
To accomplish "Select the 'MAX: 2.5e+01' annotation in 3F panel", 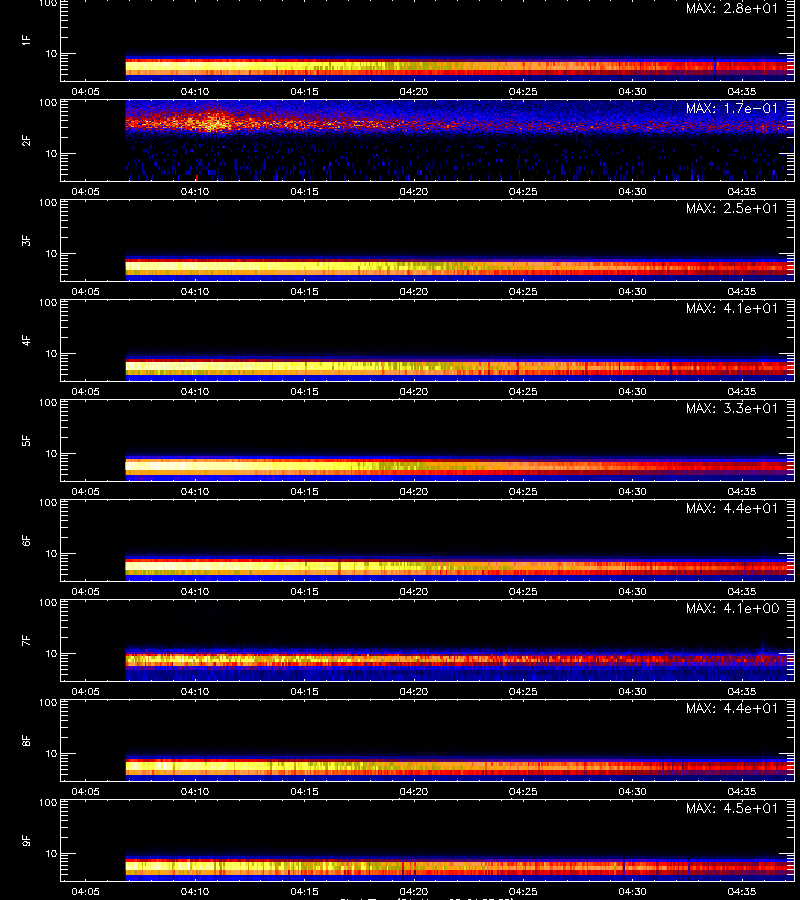I will 732,208.
